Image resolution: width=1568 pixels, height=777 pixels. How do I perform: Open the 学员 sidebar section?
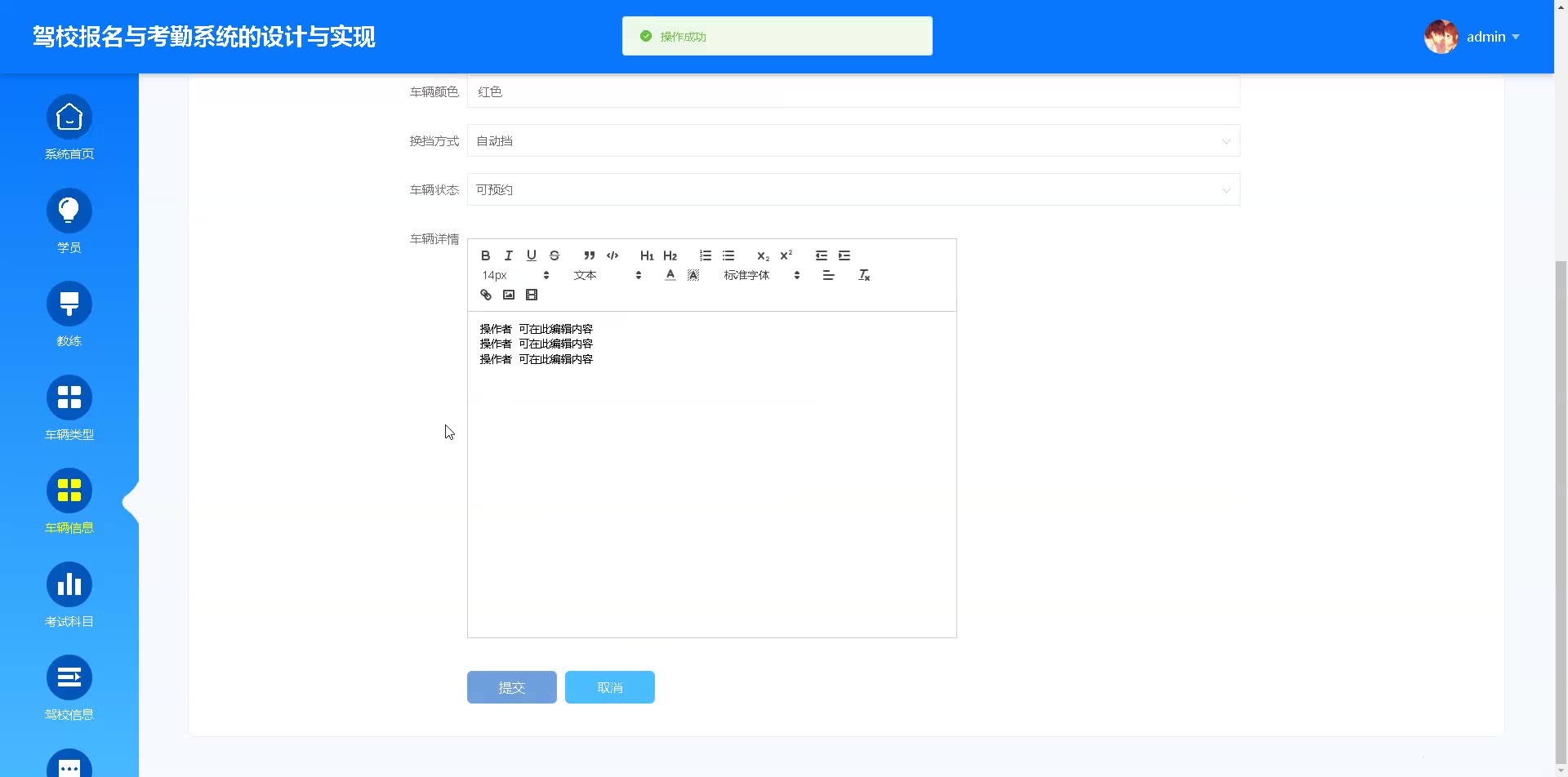pyautogui.click(x=69, y=221)
